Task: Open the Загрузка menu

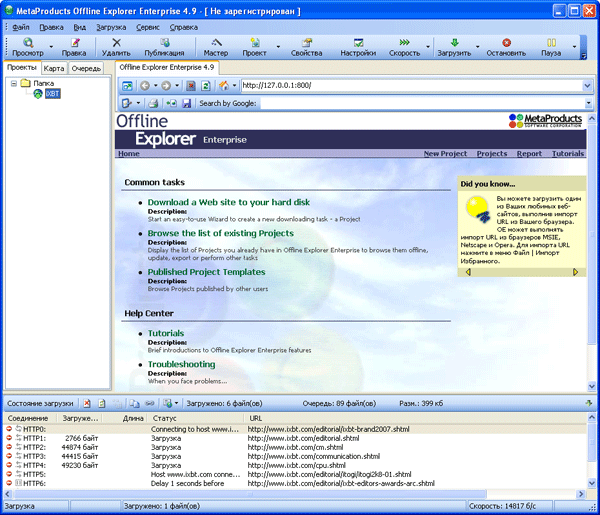Action: [x=111, y=27]
